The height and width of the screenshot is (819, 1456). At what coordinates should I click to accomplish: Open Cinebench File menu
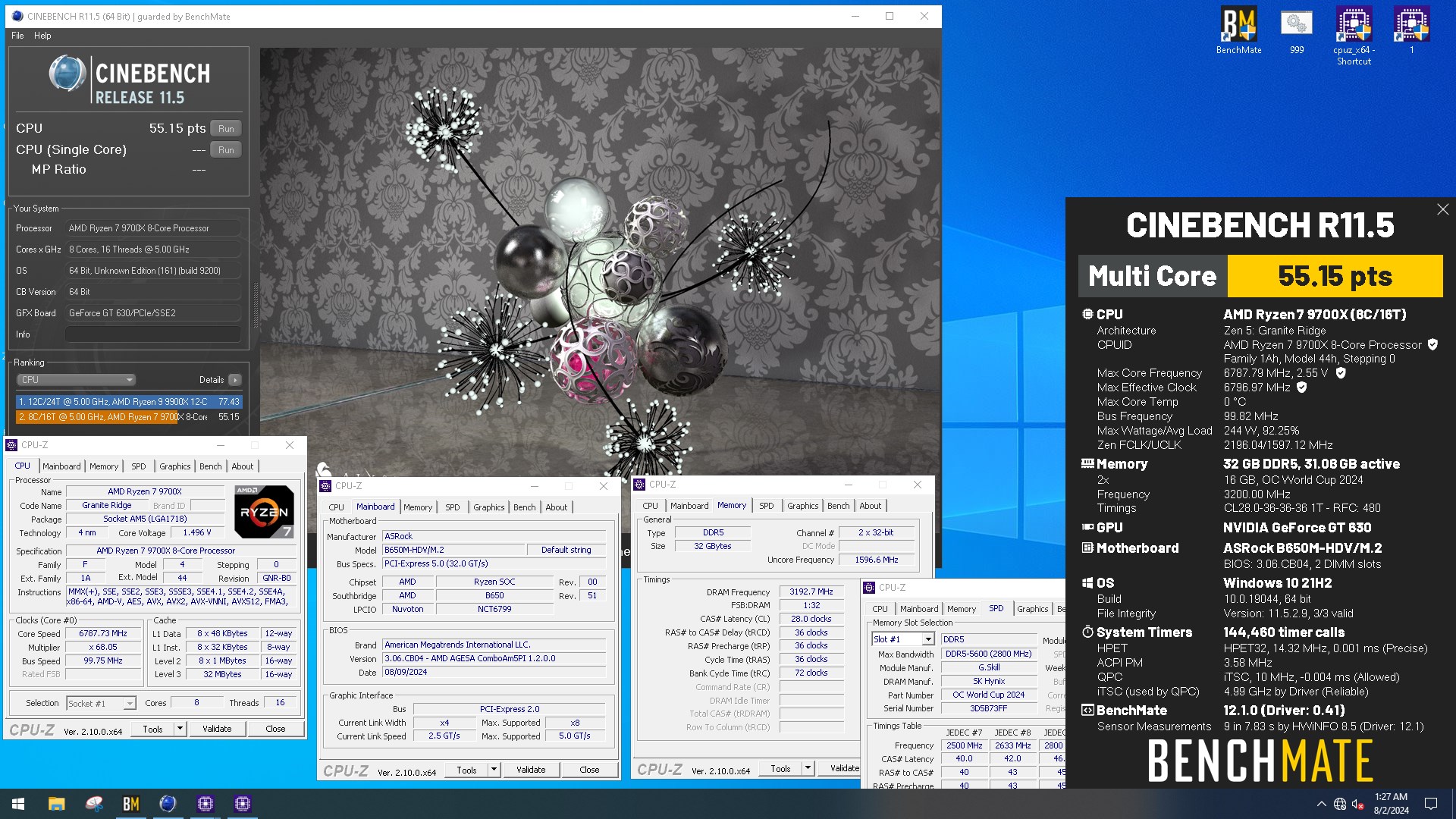click(17, 36)
